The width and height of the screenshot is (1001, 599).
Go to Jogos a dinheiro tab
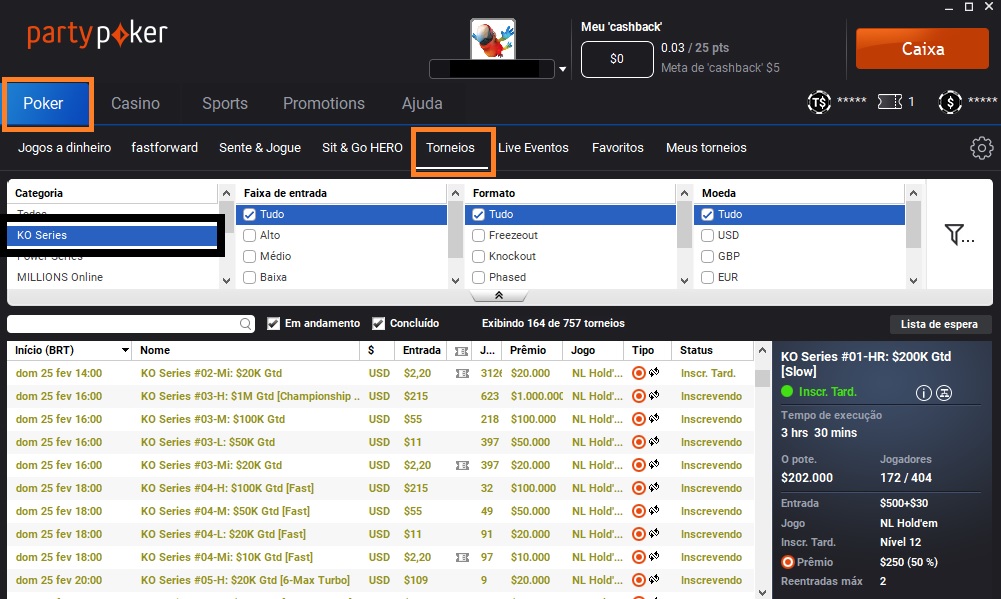[64, 148]
